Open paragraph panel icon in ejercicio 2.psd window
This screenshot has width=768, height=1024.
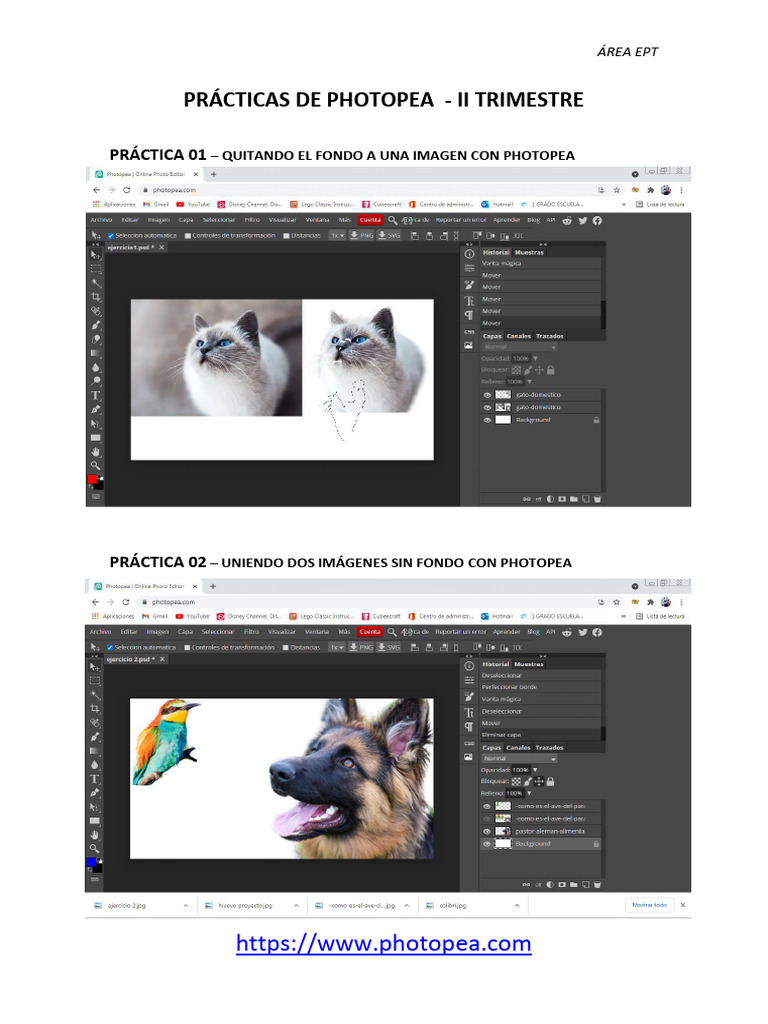click(x=469, y=727)
